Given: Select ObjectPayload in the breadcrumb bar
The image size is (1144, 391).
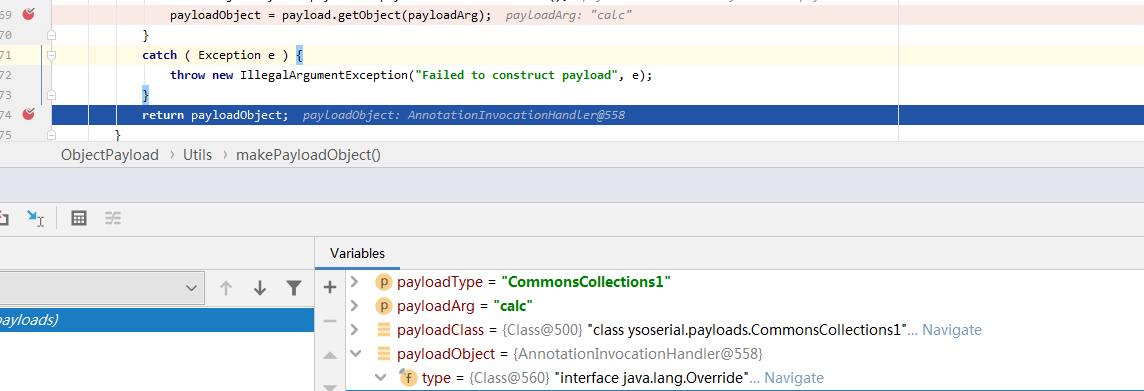Looking at the screenshot, I should point(109,155).
